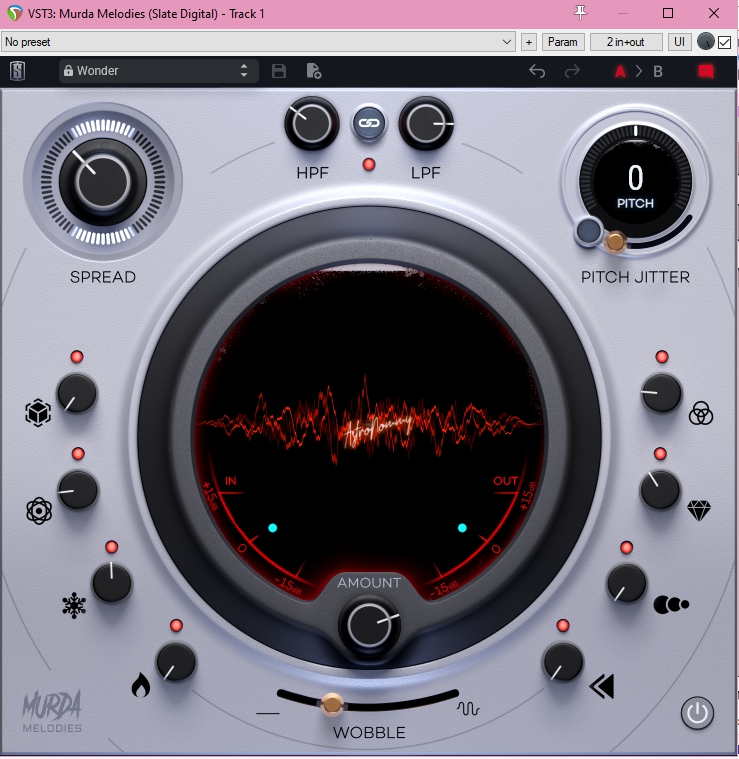Click the save preset floppy icon

click(x=279, y=71)
